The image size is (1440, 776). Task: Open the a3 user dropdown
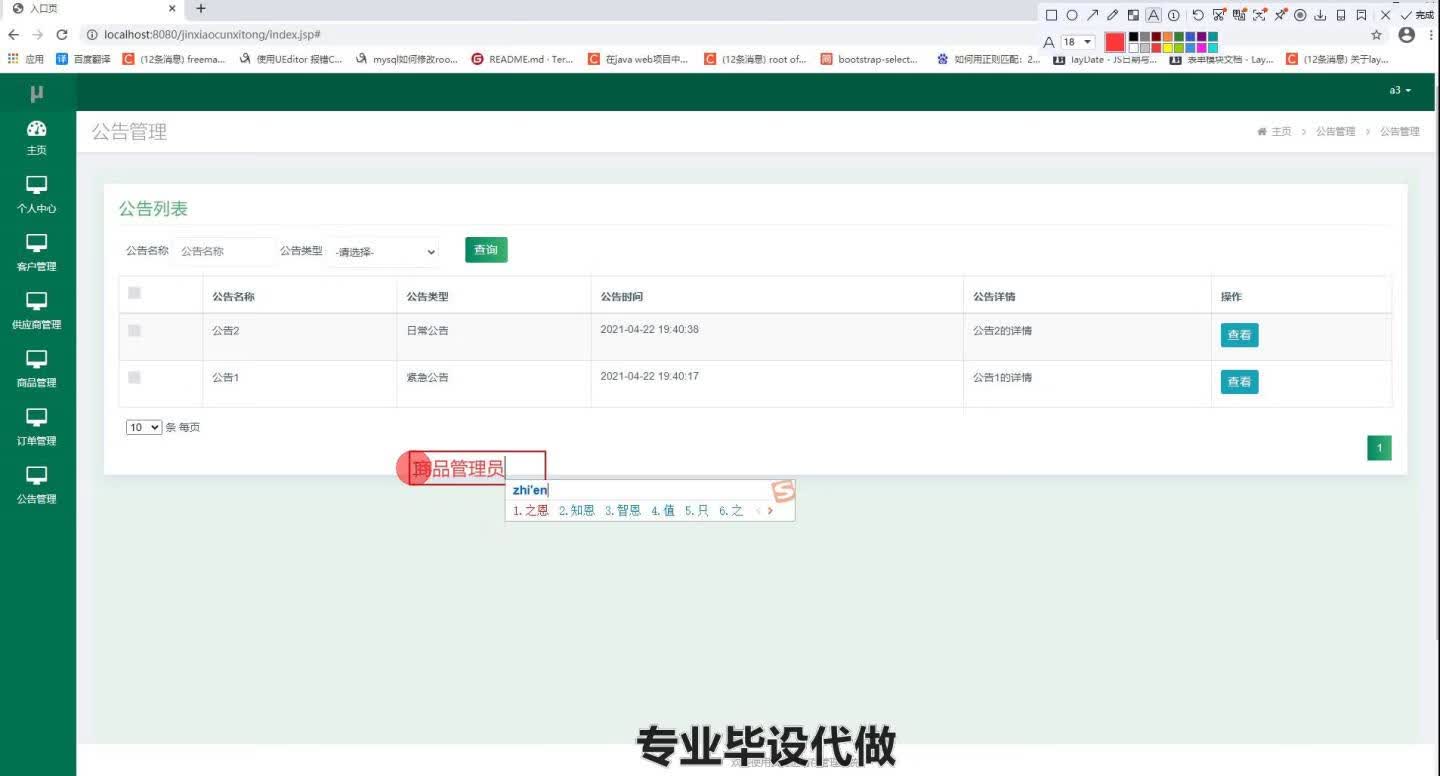[1400, 90]
